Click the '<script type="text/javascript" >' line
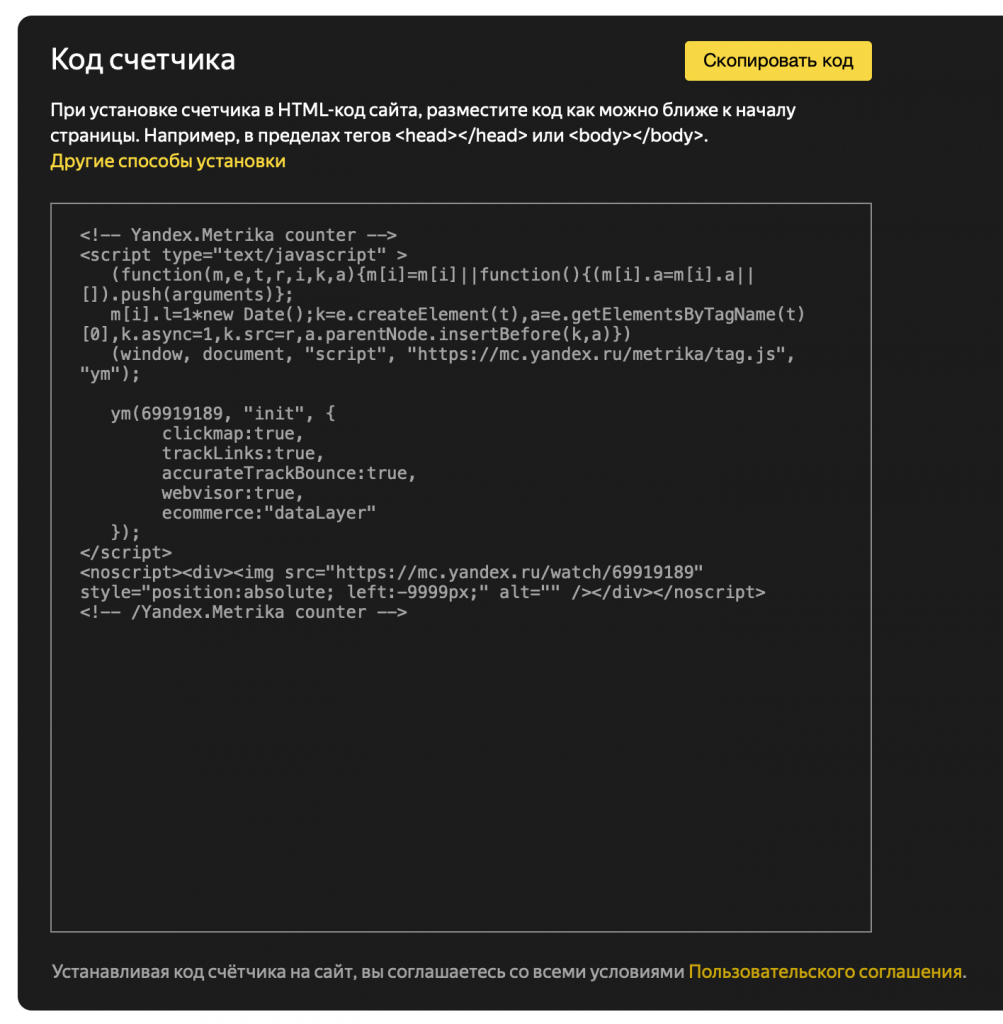This screenshot has width=1003, height=1024. coord(244,255)
